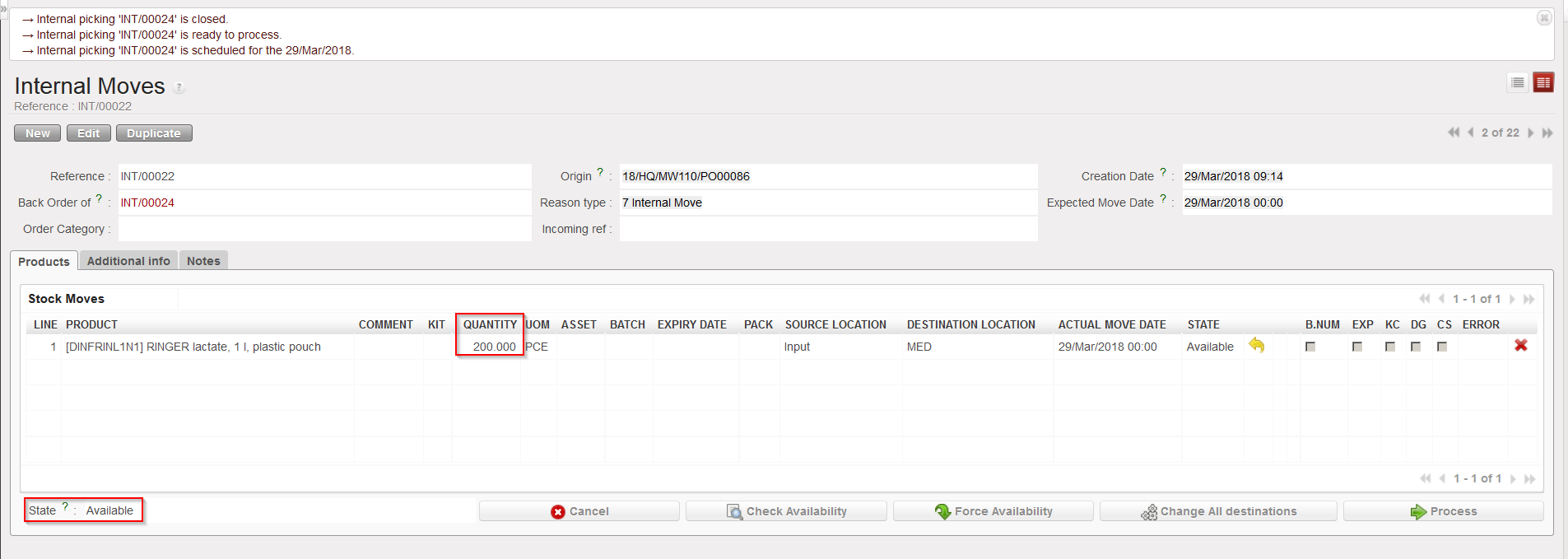Go to previous record arrow
The width and height of the screenshot is (1568, 559).
(1470, 133)
